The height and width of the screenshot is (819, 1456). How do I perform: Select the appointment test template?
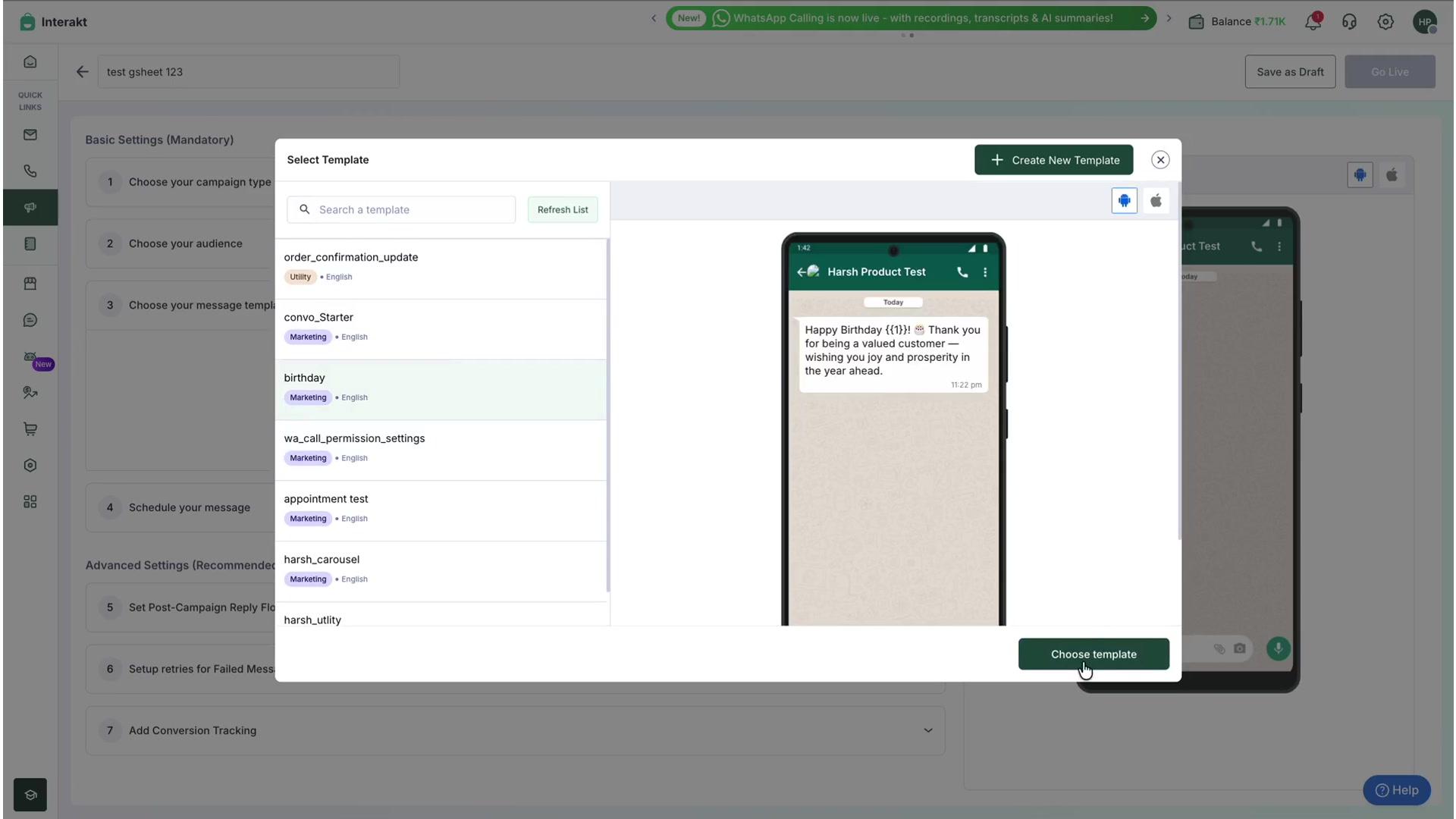coord(441,511)
